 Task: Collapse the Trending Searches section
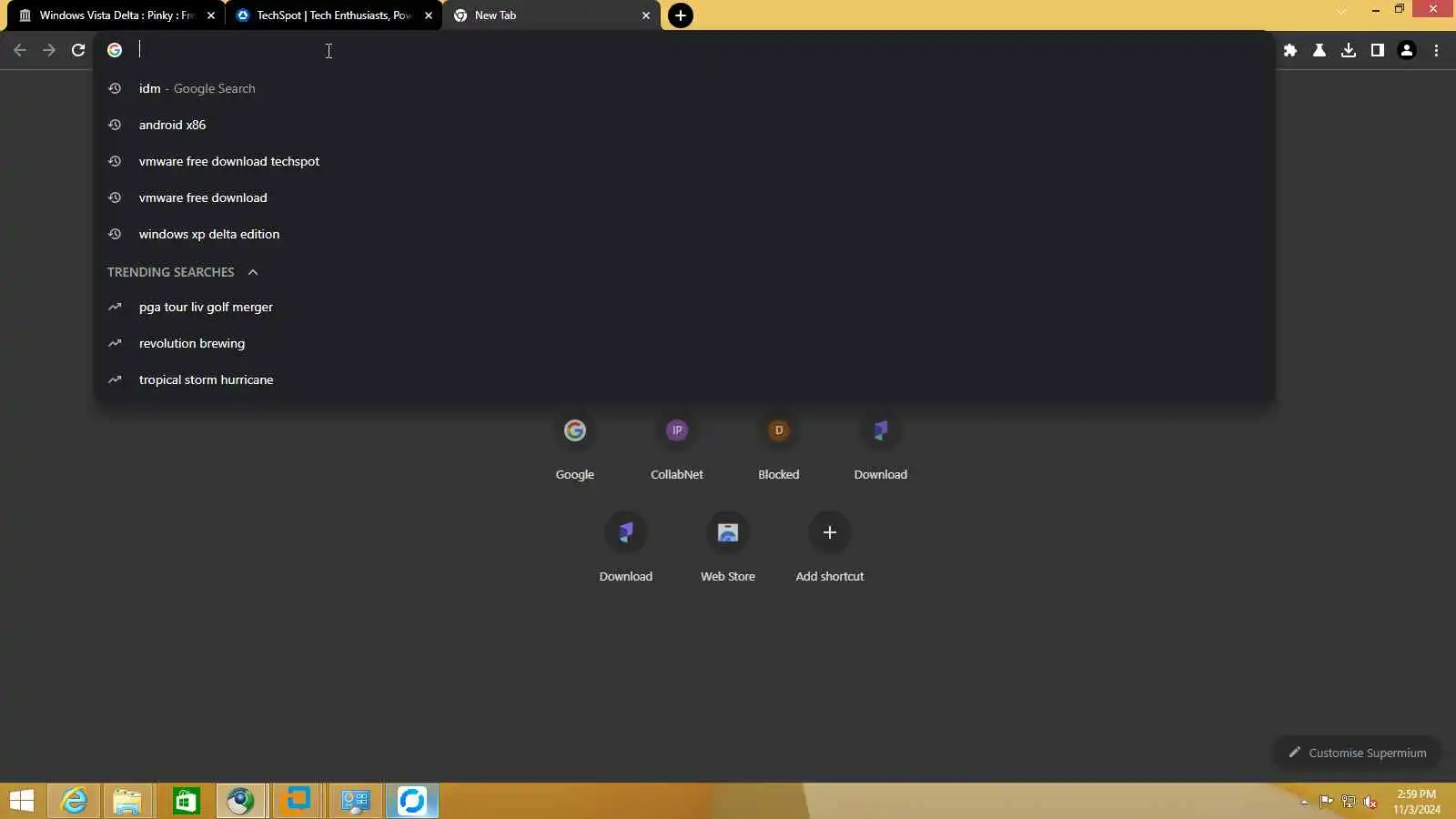[253, 272]
